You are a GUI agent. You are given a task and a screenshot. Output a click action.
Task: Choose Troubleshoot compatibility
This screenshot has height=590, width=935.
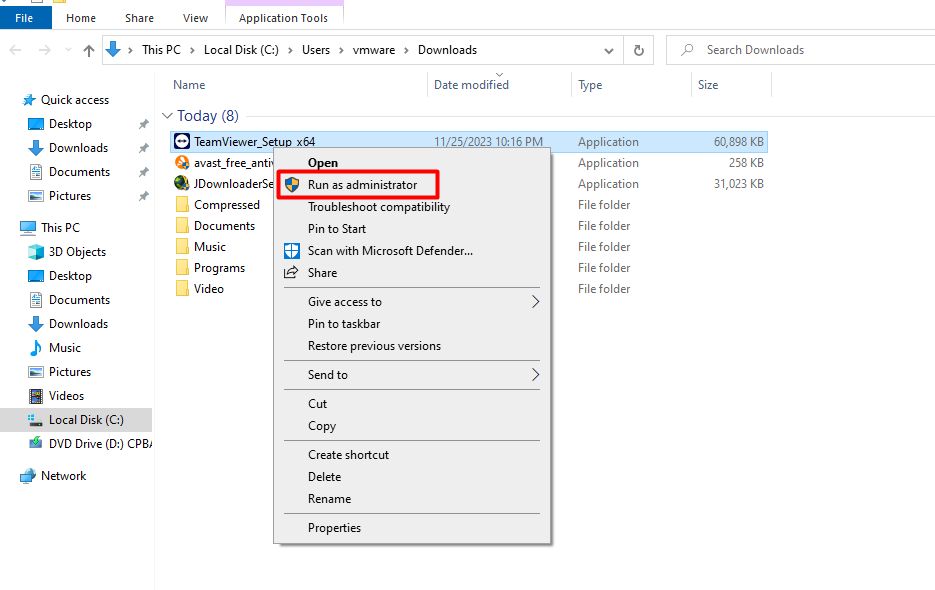(412, 207)
